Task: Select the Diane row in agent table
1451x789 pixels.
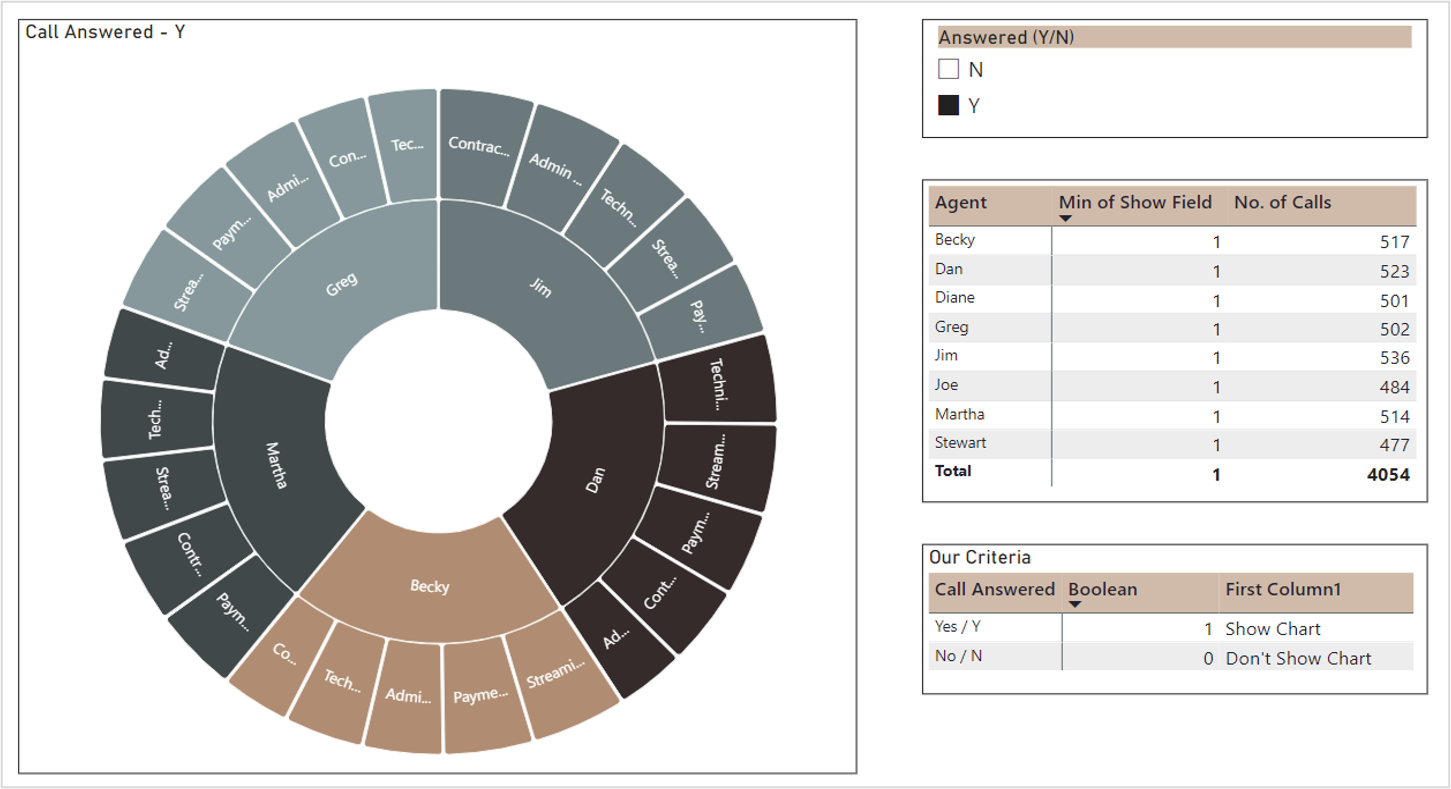Action: pos(954,298)
